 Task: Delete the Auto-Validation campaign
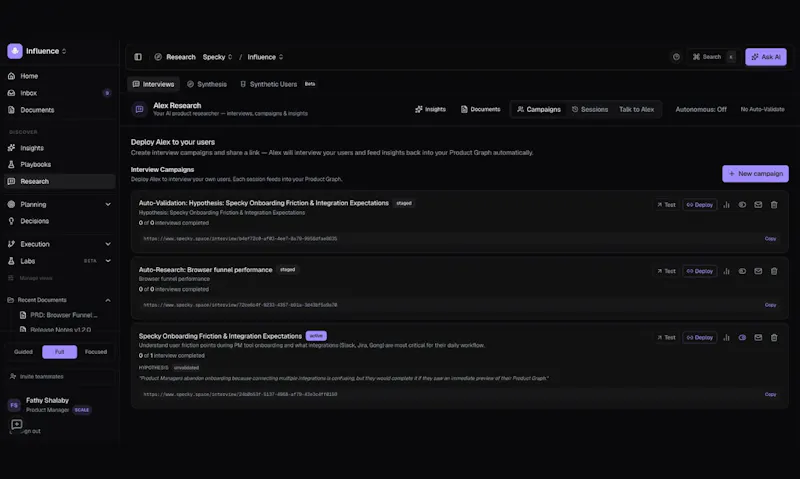coord(774,205)
